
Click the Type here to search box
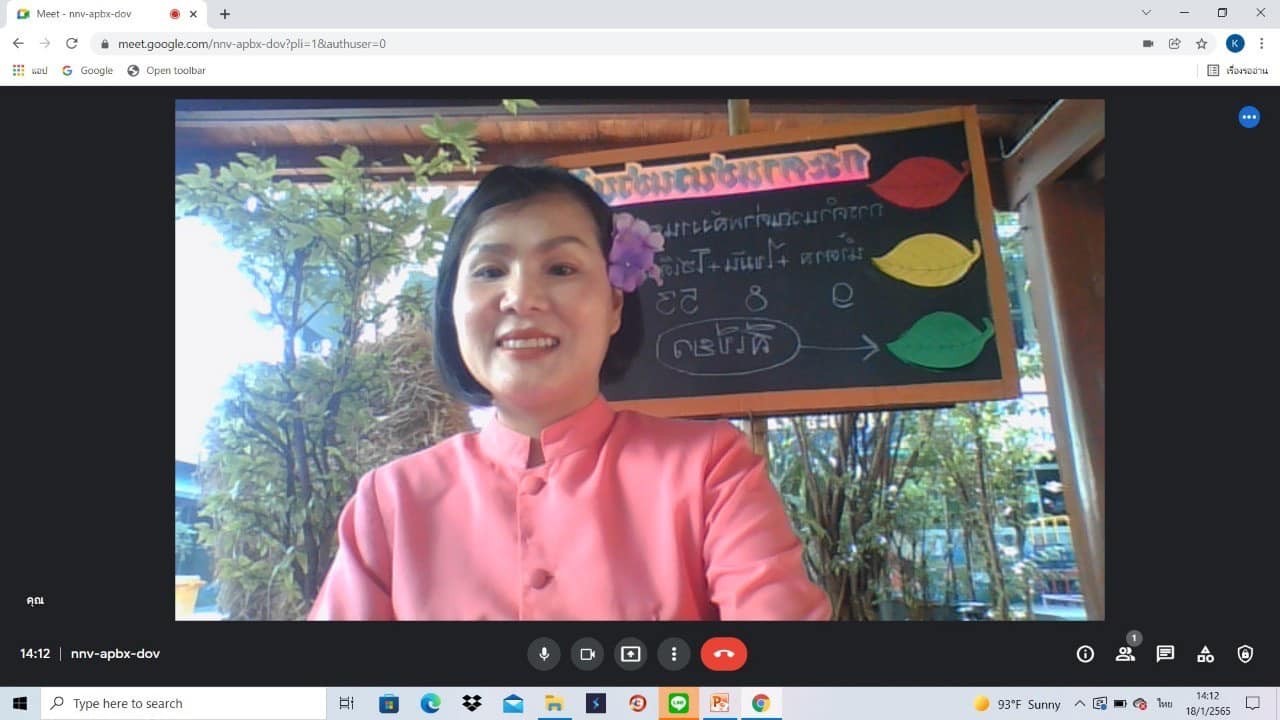[184, 703]
